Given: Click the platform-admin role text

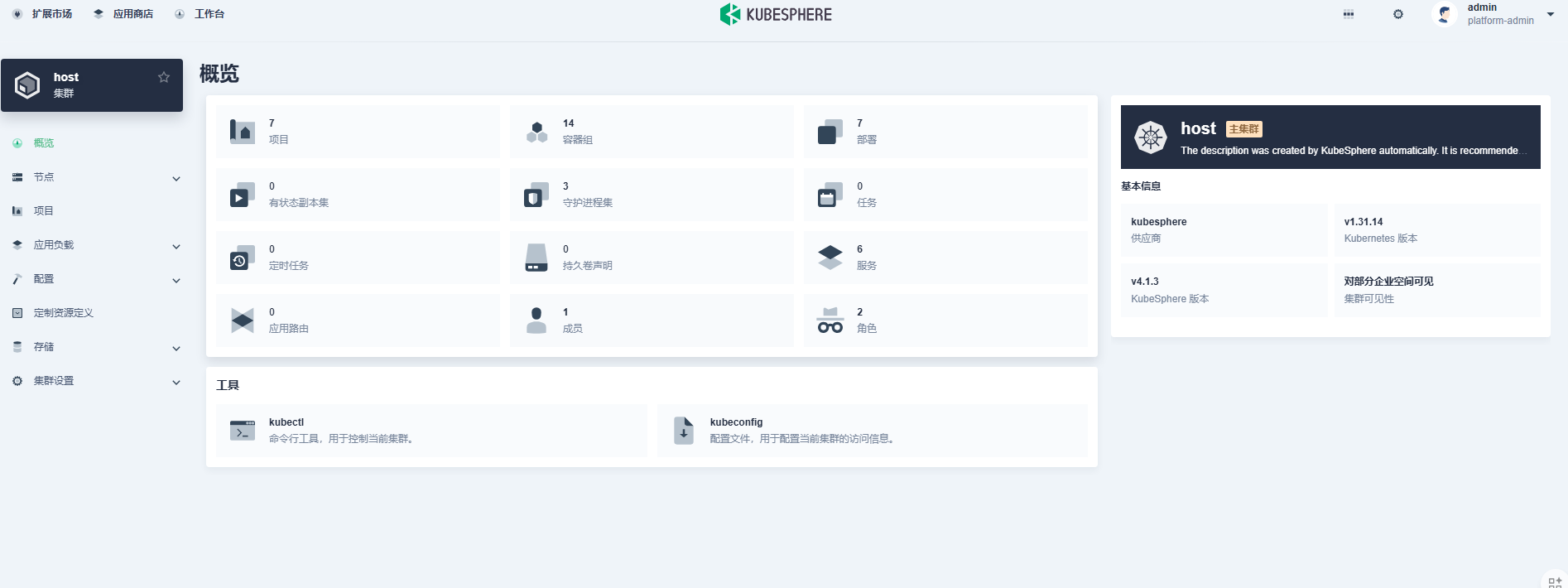Looking at the screenshot, I should 1501,21.
